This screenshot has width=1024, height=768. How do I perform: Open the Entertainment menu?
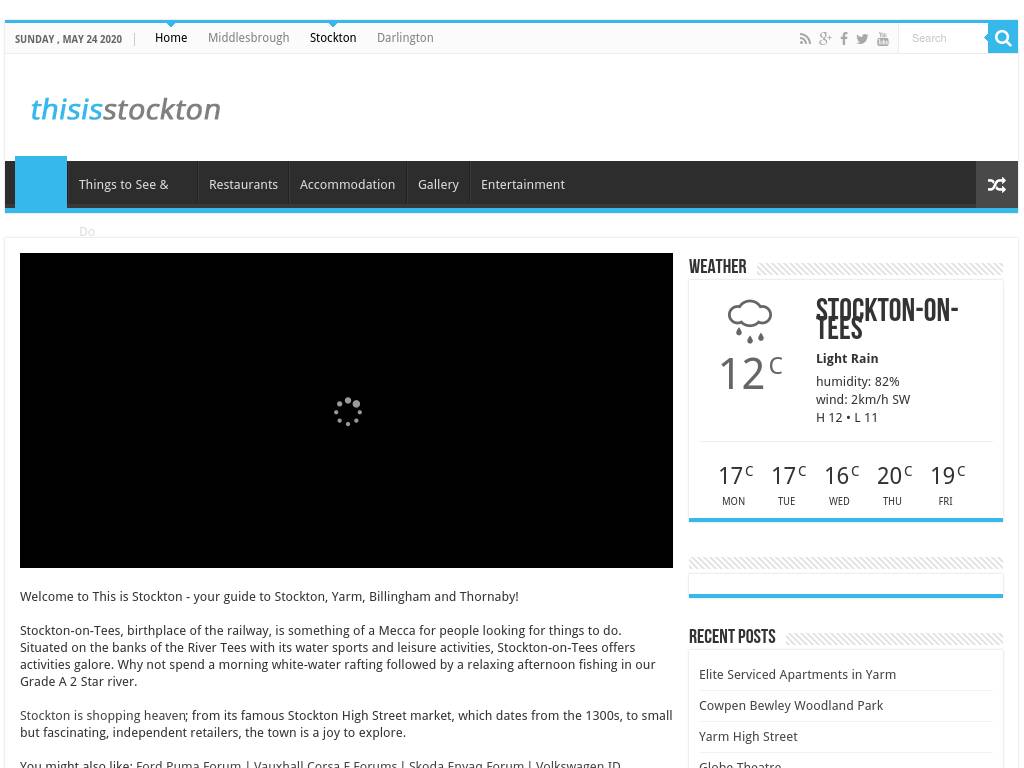[x=522, y=185]
